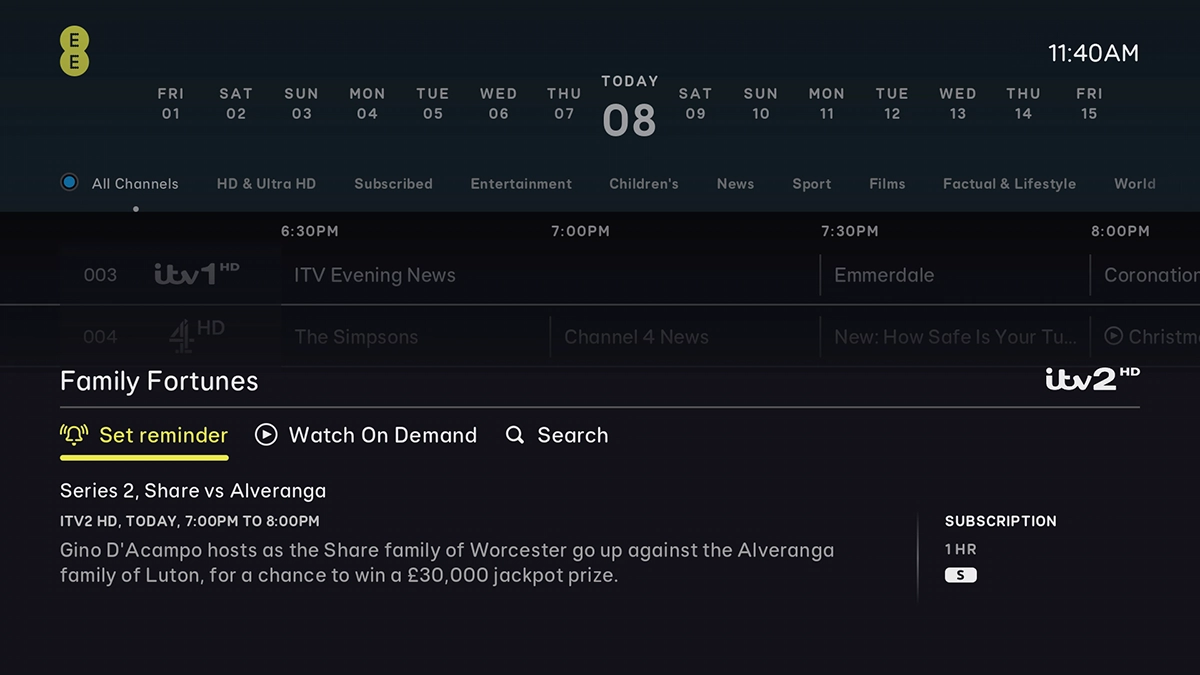Open the Set reminder option
The height and width of the screenshot is (675, 1200).
163,435
